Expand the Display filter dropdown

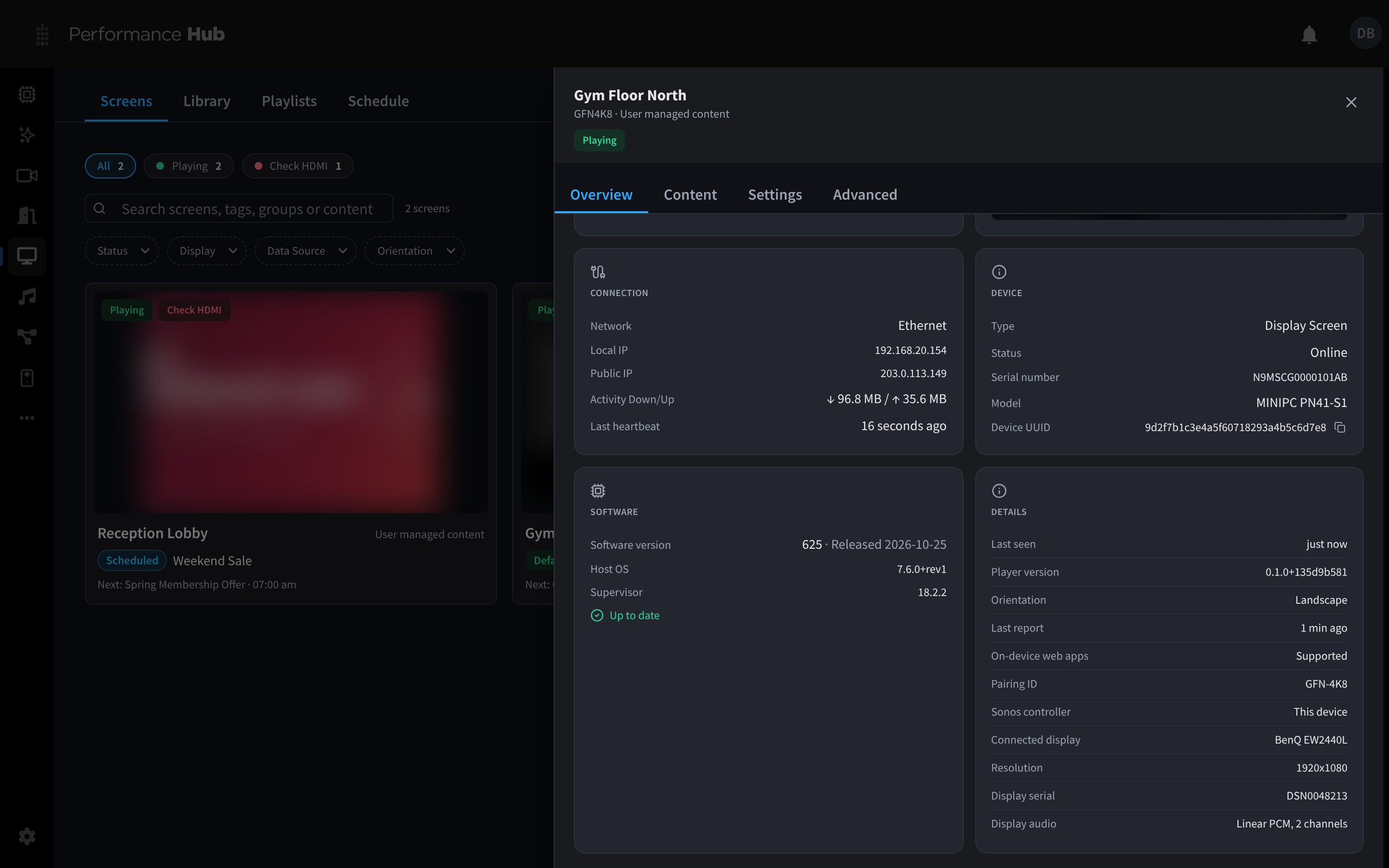pos(207,251)
